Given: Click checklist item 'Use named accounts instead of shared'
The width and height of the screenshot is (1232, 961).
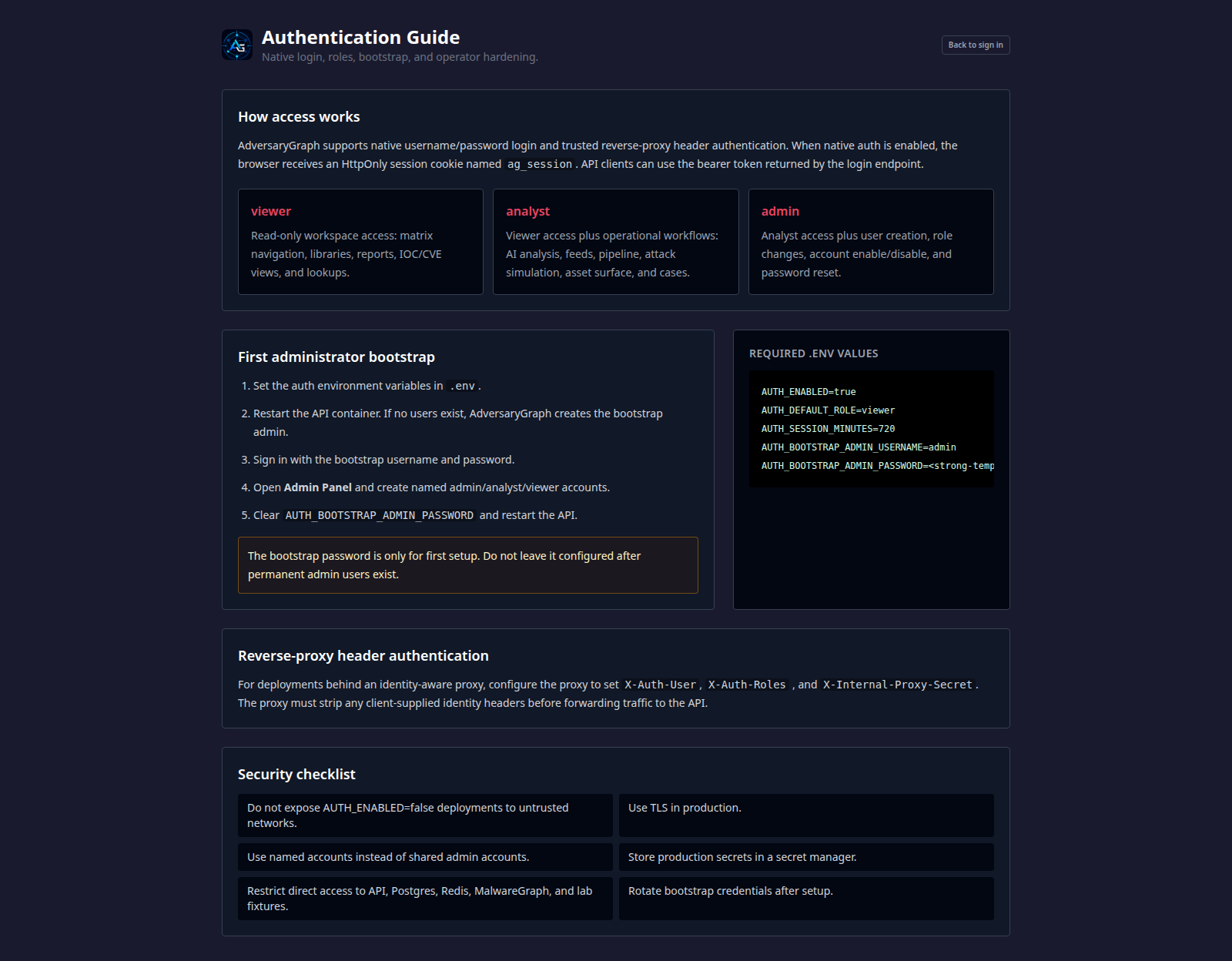Looking at the screenshot, I should pyautogui.click(x=425, y=857).
